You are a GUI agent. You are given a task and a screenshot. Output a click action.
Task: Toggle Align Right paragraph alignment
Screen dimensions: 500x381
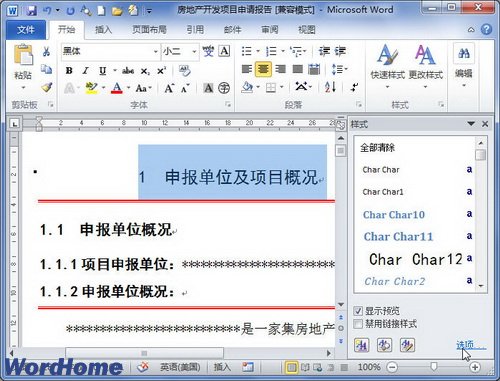(281, 69)
